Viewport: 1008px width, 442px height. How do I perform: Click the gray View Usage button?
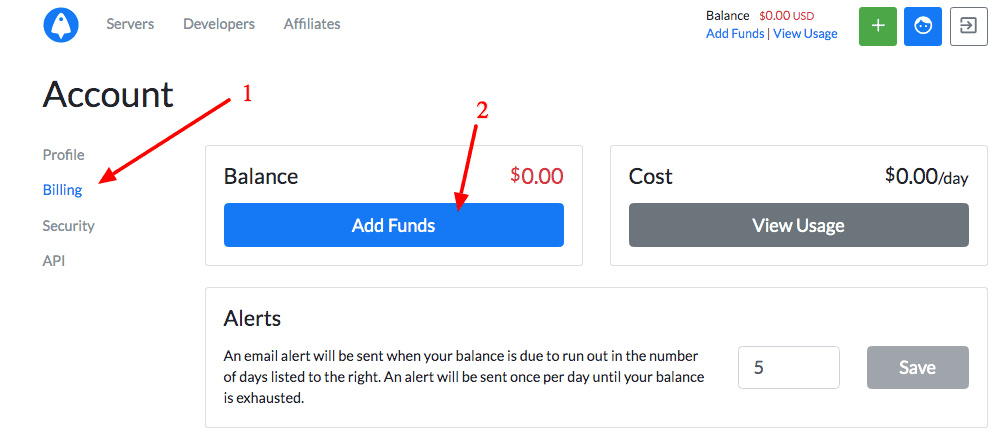coord(798,225)
